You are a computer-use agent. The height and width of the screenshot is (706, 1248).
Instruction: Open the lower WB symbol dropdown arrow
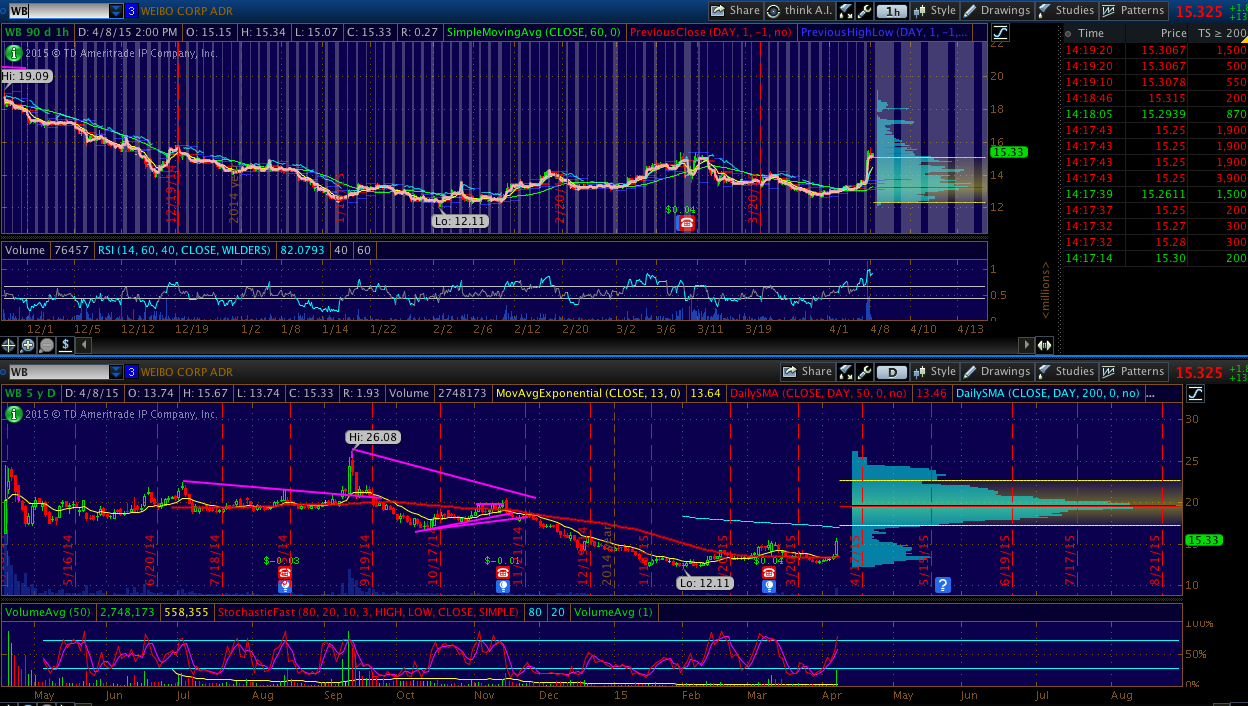coord(117,372)
